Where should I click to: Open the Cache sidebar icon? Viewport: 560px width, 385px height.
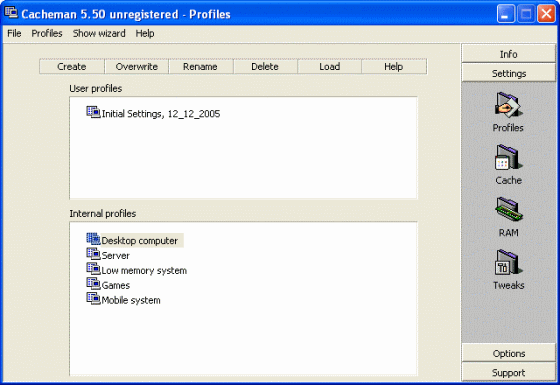[509, 157]
